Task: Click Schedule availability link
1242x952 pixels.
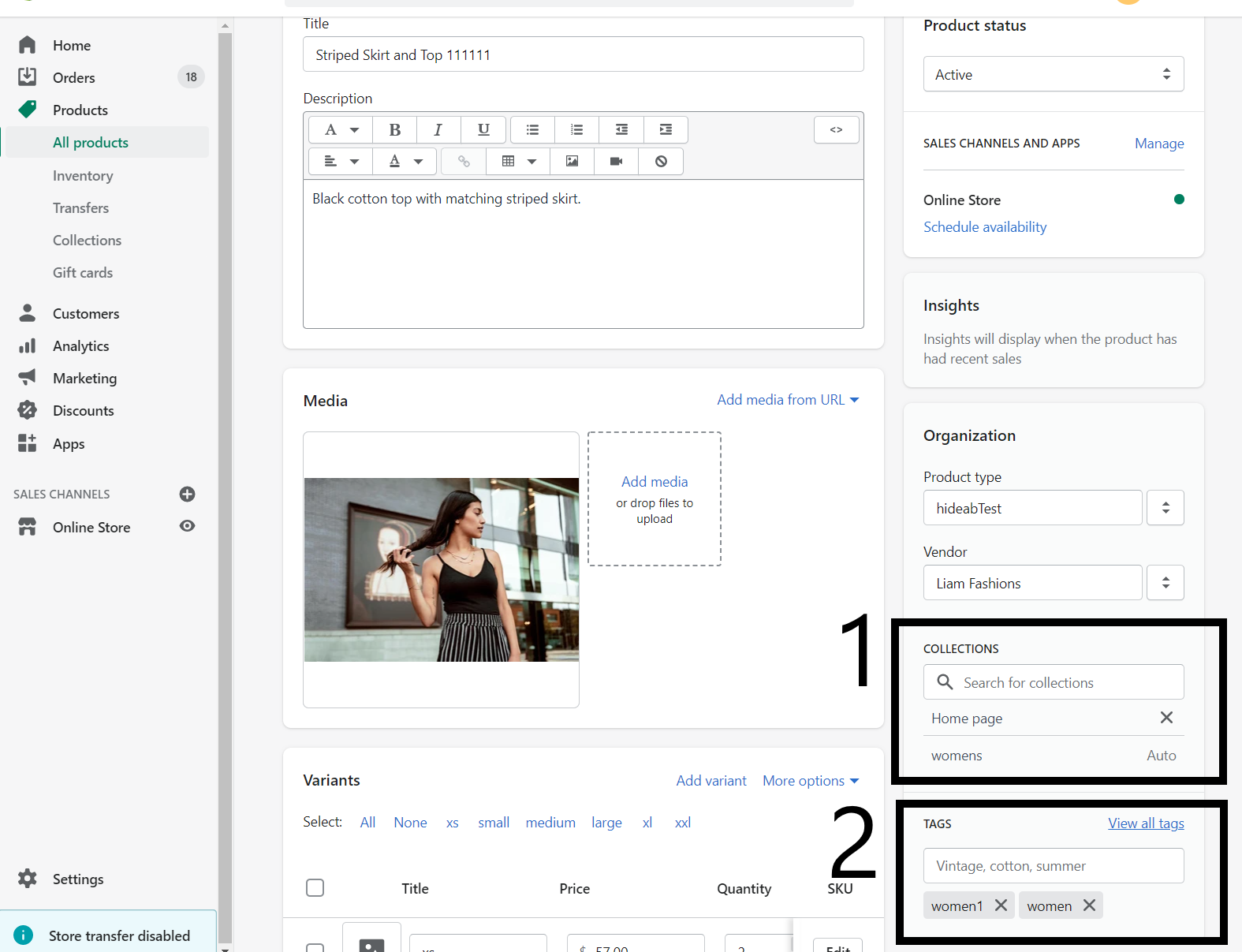Action: tap(985, 227)
